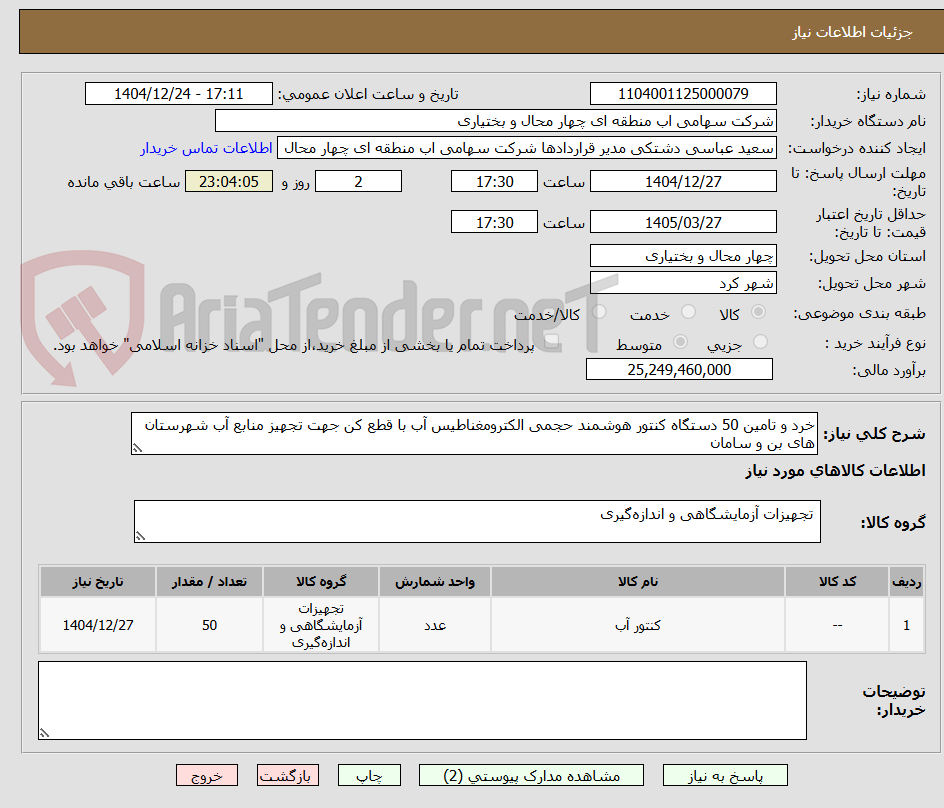Click the نام دستگاه خریدار field

tap(495, 121)
